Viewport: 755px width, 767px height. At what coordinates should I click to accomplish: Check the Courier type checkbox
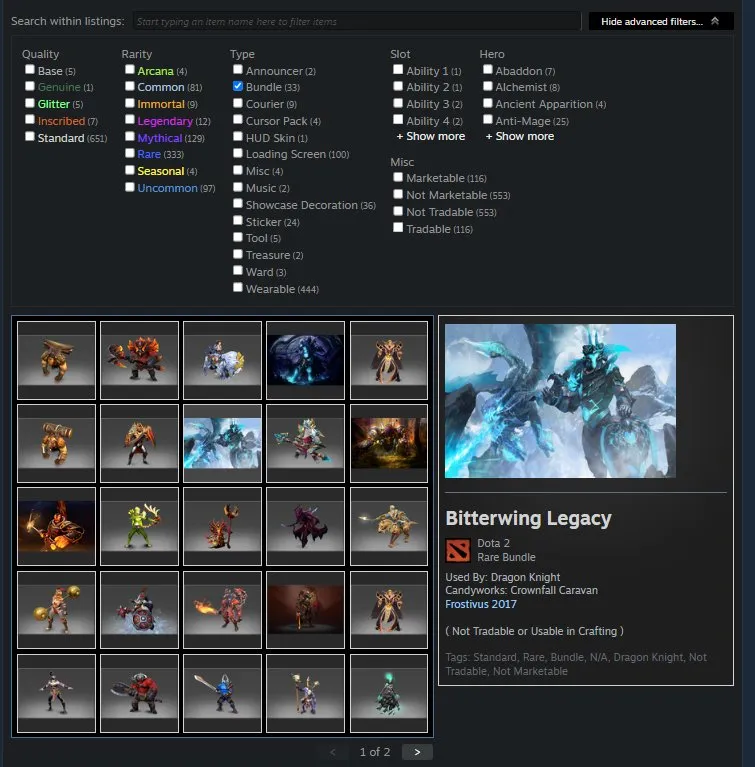click(238, 103)
